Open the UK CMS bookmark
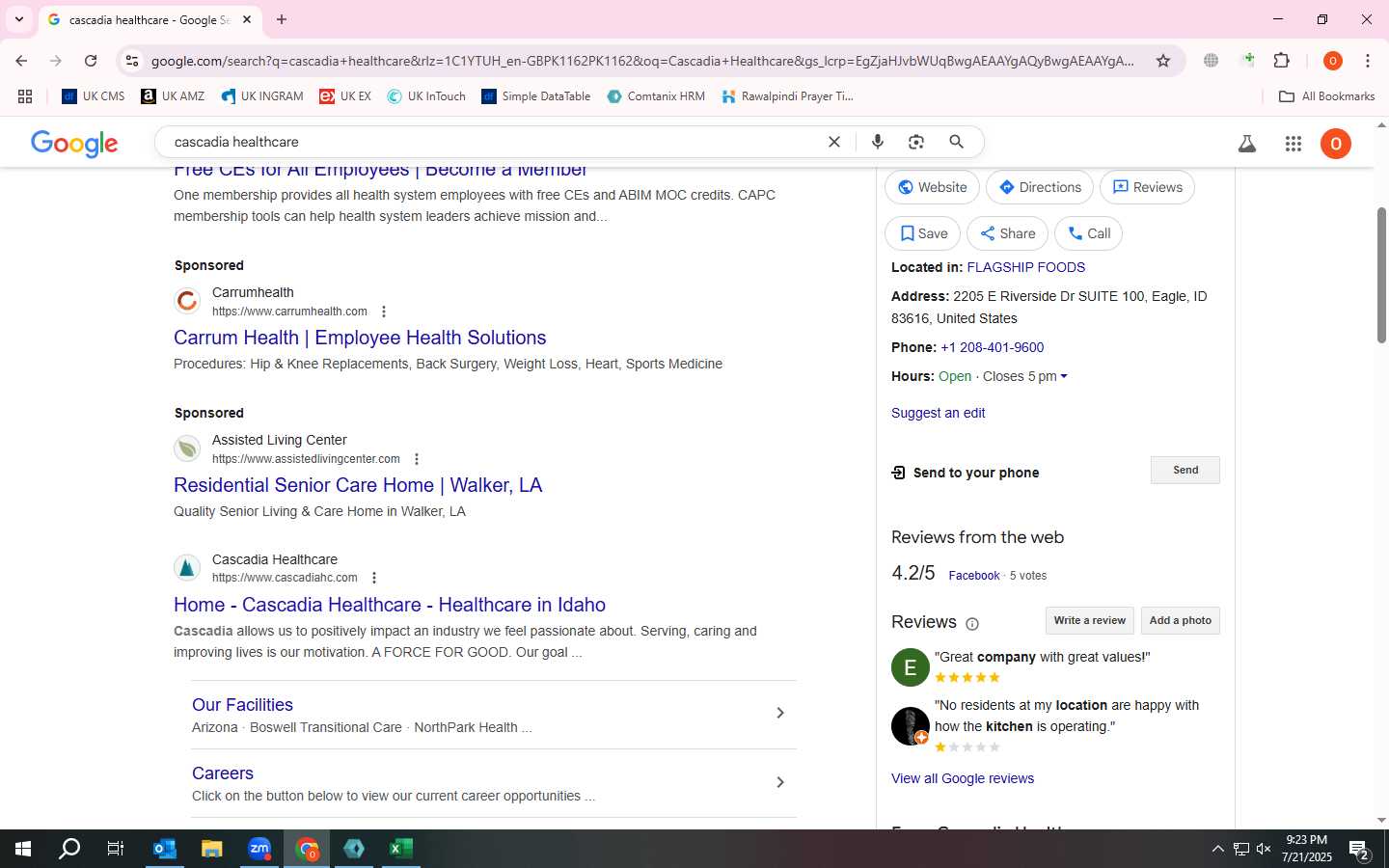The width and height of the screenshot is (1389, 868). point(94,96)
